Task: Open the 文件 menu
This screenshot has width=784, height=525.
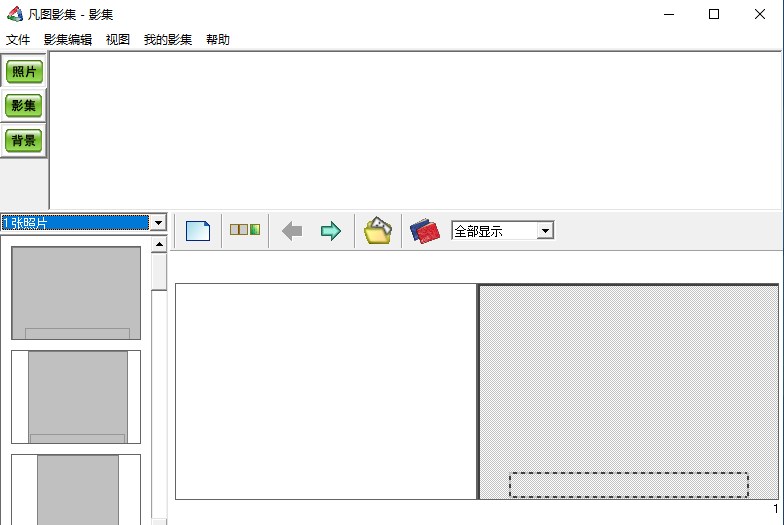Action: (x=18, y=40)
